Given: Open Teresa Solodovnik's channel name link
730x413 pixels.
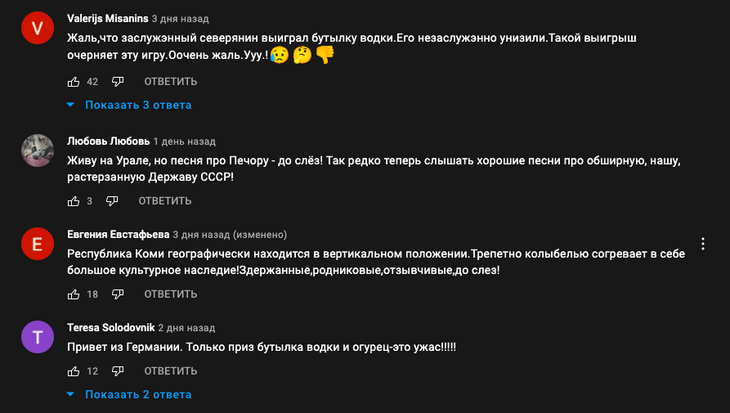Looking at the screenshot, I should [x=110, y=327].
